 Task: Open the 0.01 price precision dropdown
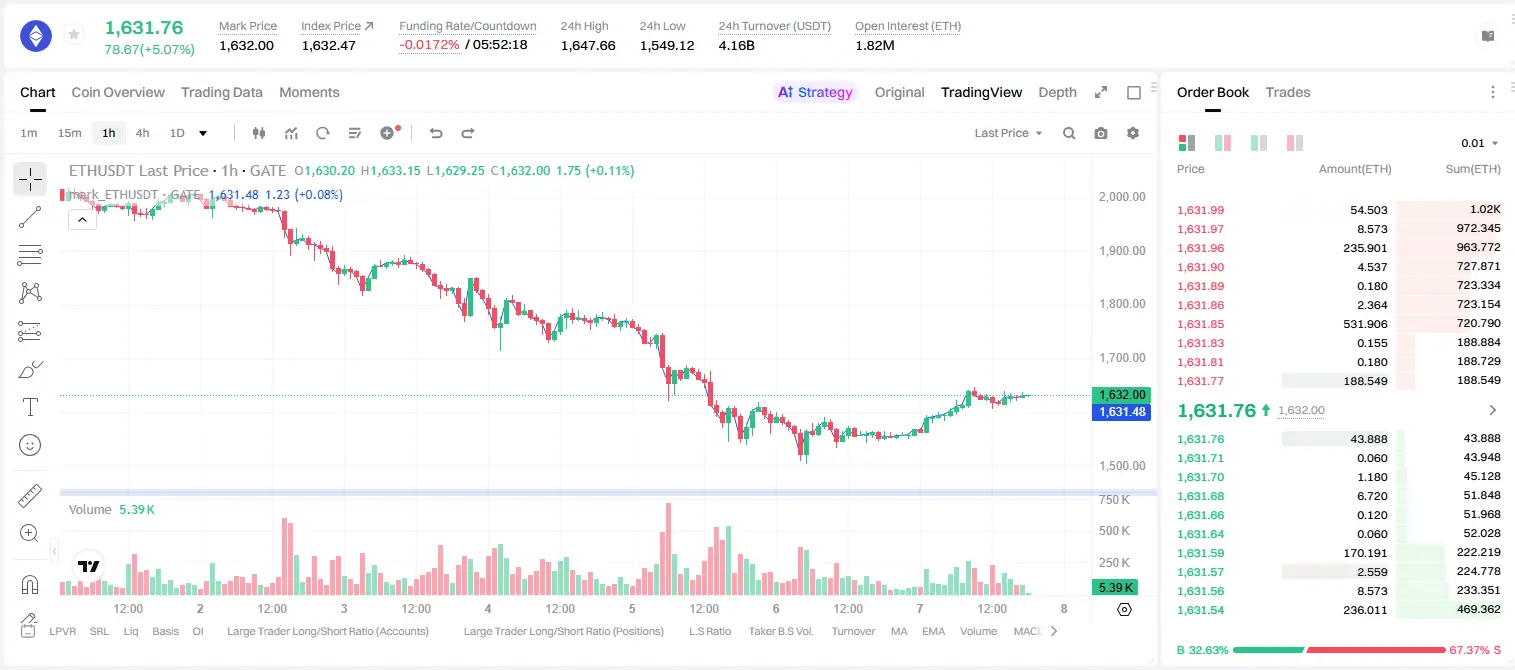[x=1480, y=143]
